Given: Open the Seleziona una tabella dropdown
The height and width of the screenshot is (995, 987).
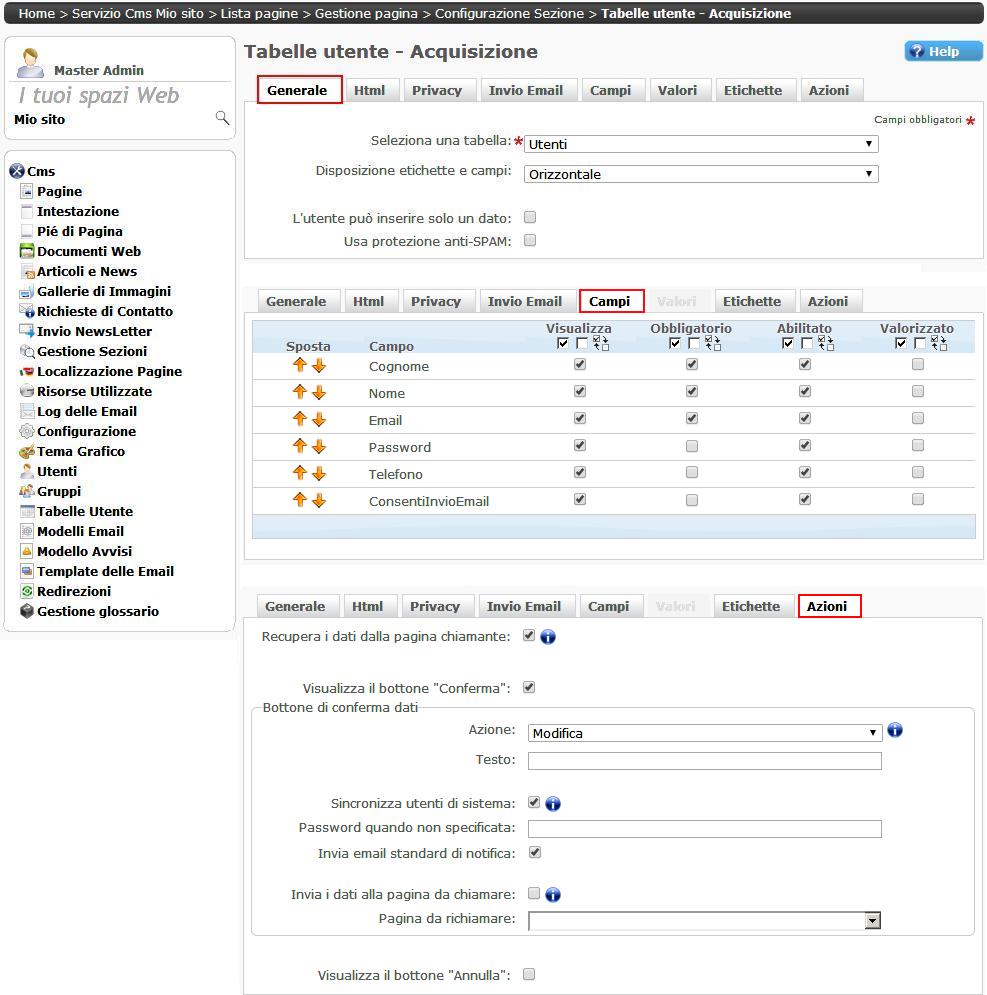Looking at the screenshot, I should 701,144.
